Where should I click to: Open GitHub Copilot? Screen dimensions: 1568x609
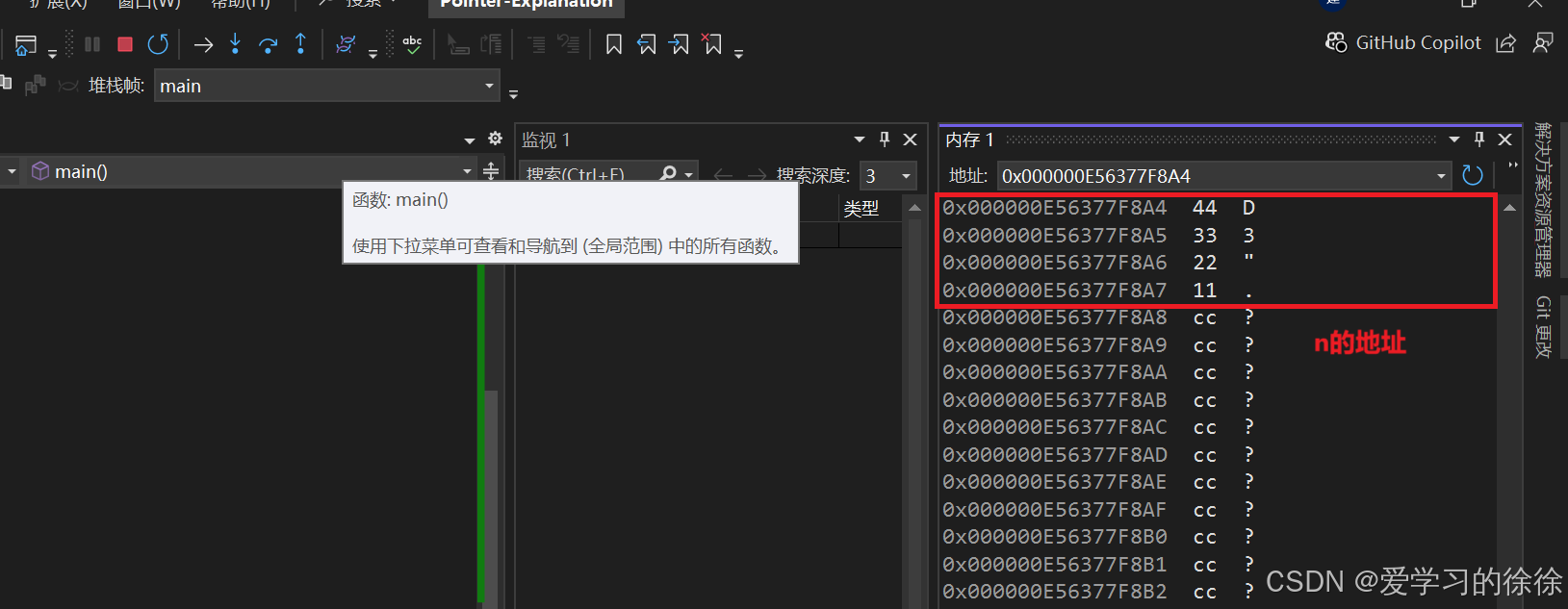(x=1403, y=42)
